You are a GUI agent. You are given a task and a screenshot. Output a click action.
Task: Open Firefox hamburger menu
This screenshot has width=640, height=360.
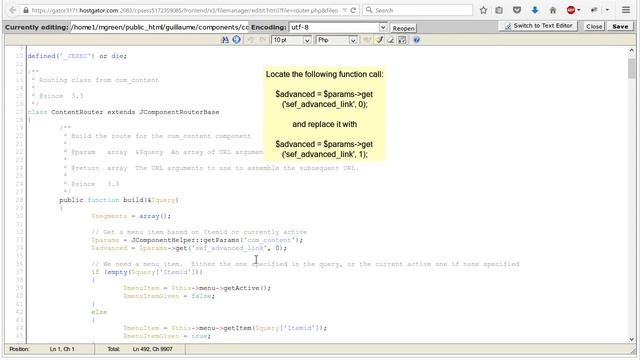click(626, 10)
